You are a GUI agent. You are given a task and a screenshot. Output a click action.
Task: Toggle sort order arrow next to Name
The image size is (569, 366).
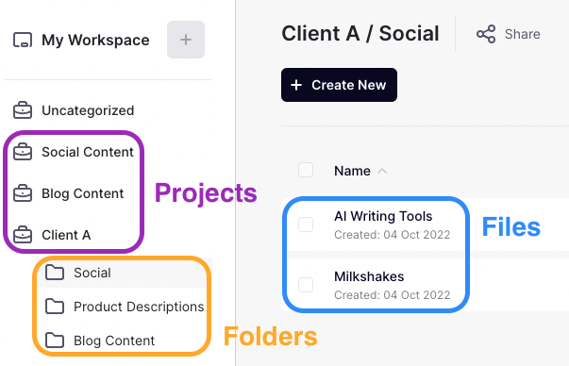click(382, 171)
